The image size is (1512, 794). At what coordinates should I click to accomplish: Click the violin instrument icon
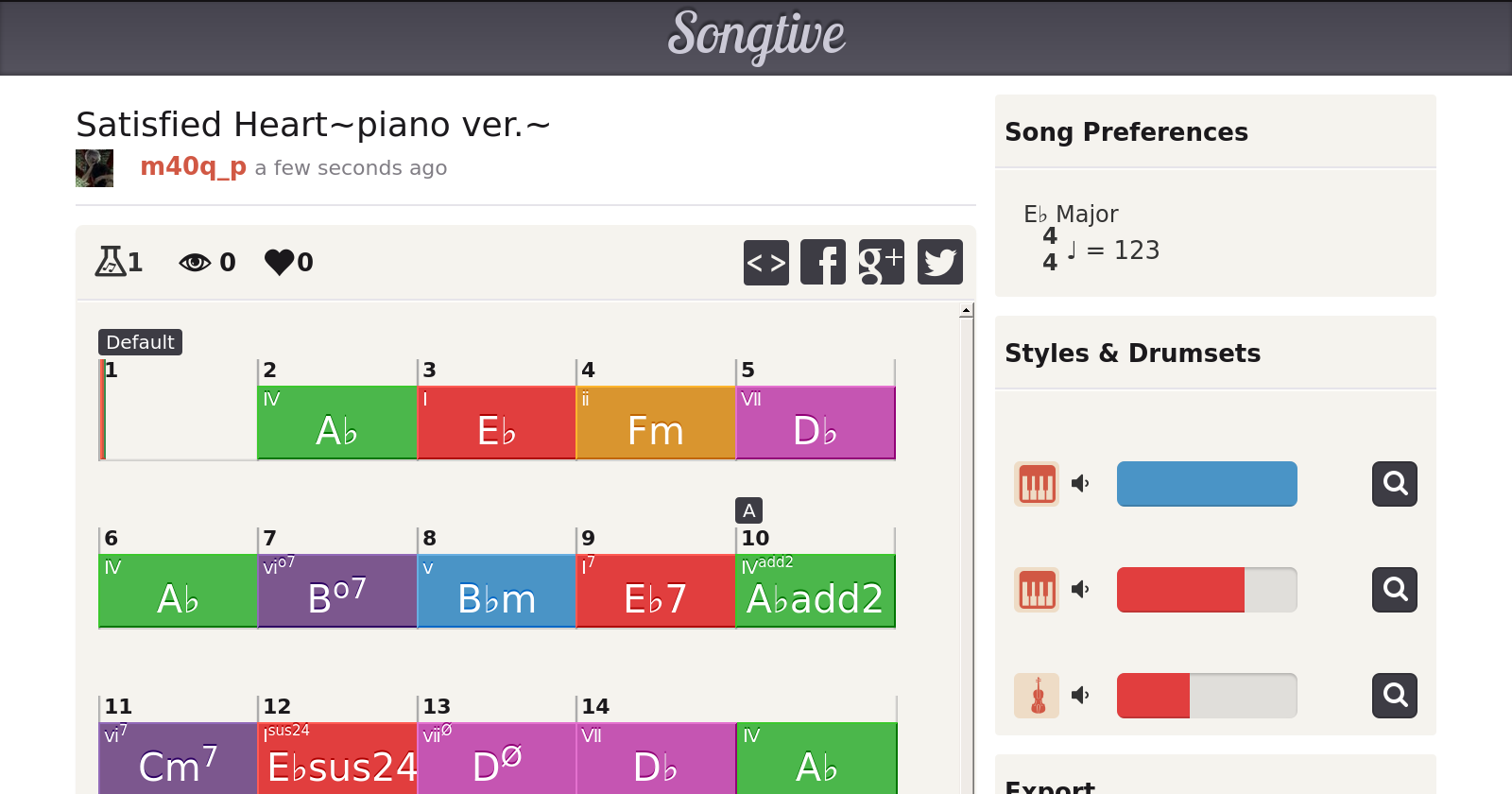click(x=1037, y=696)
